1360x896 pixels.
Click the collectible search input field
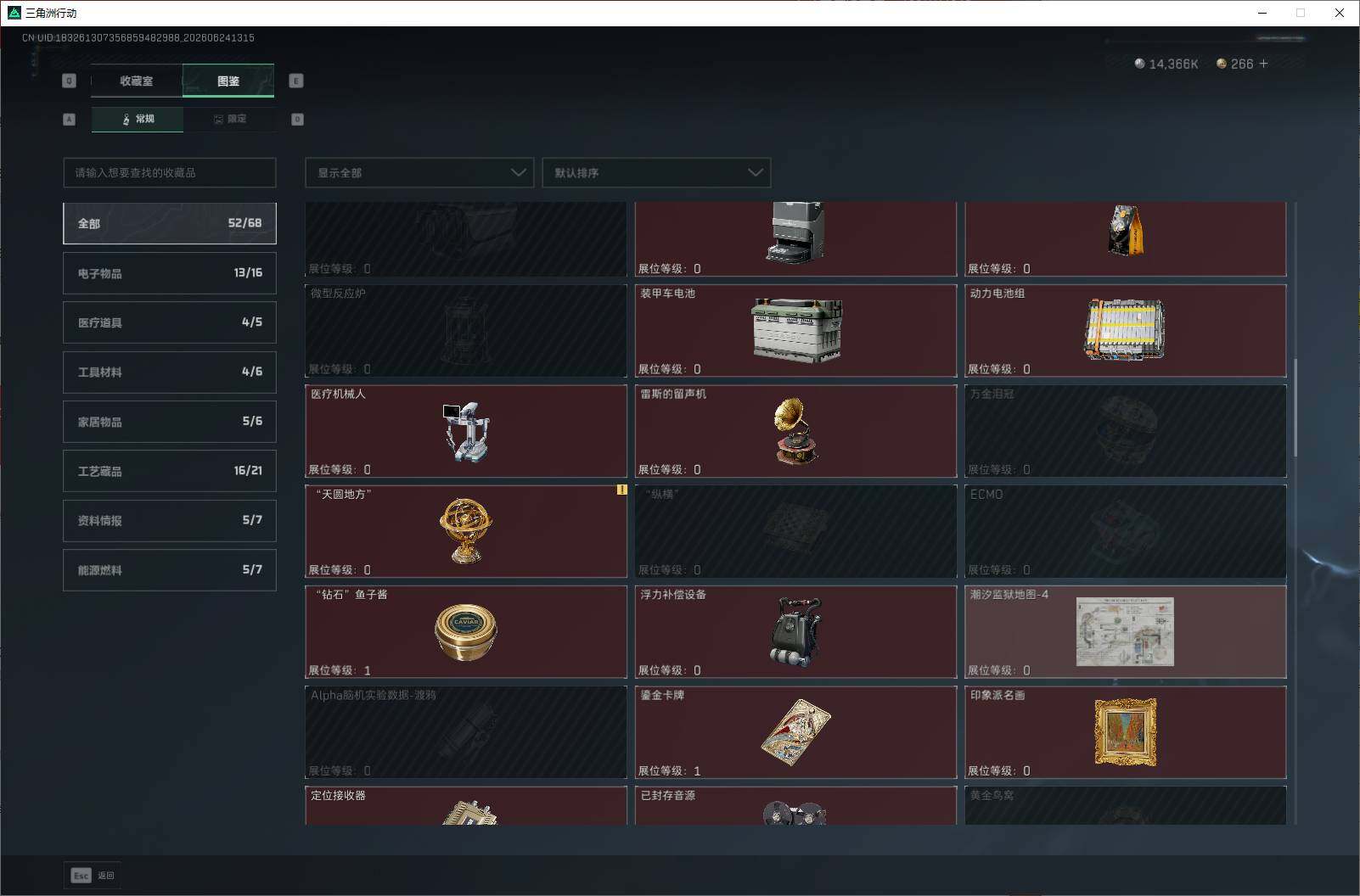tap(170, 172)
